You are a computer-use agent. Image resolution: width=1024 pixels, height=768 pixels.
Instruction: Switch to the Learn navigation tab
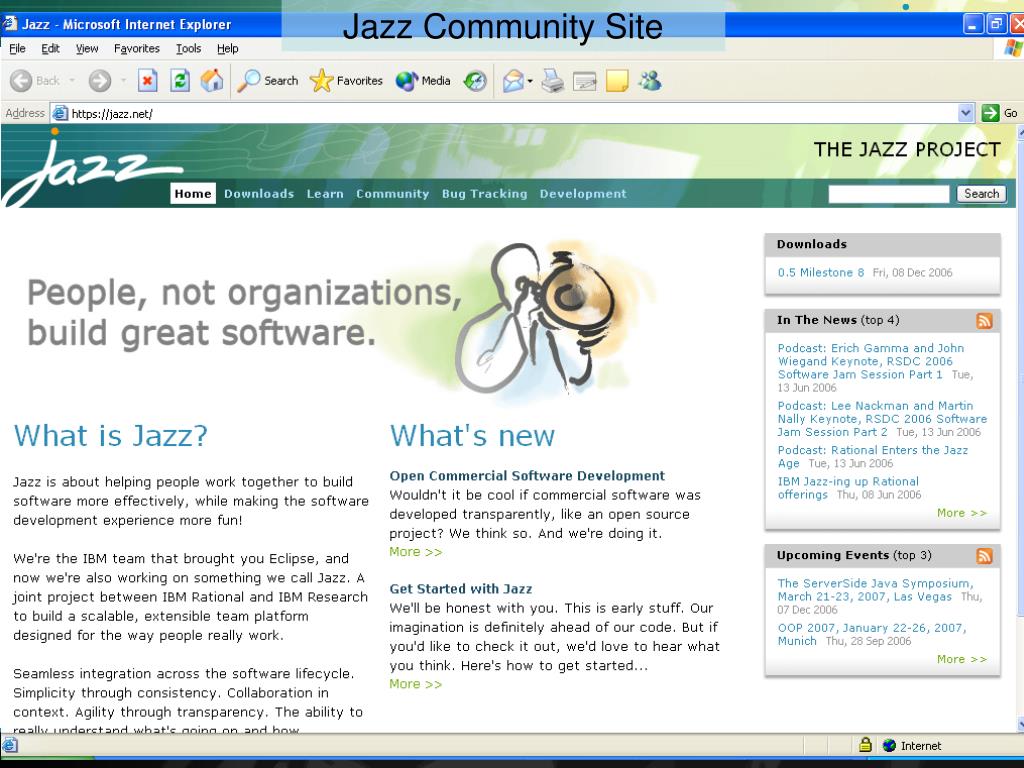point(325,193)
